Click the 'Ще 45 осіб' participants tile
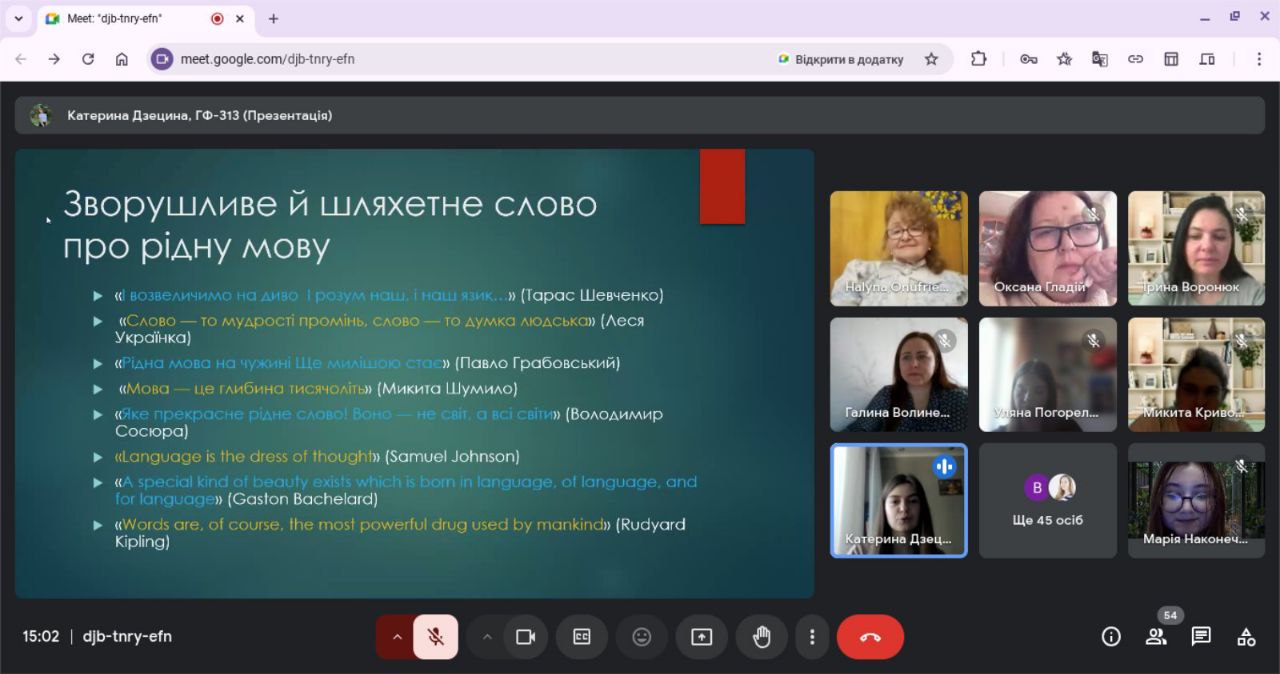 pos(1047,501)
